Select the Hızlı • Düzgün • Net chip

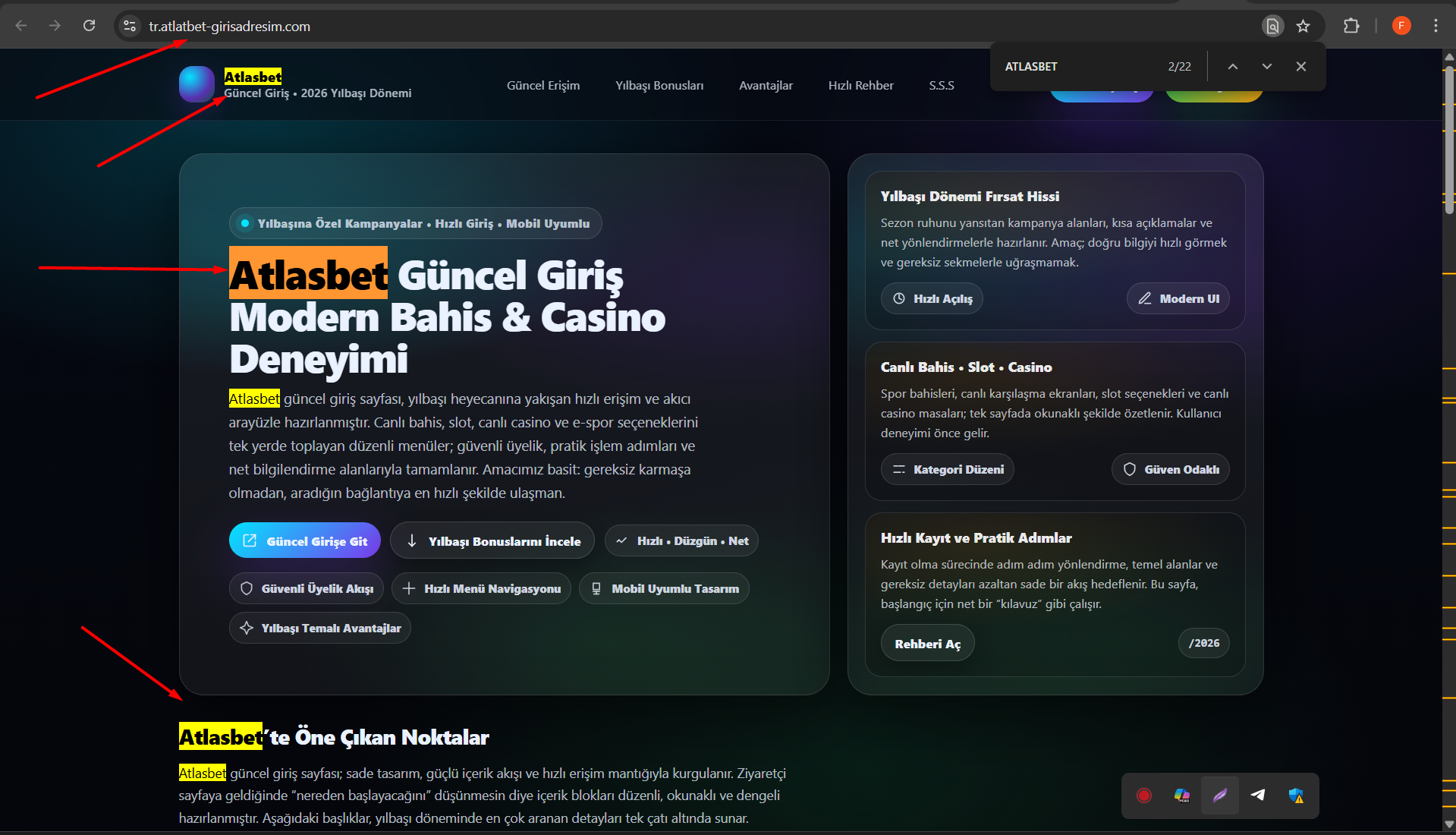click(681, 540)
